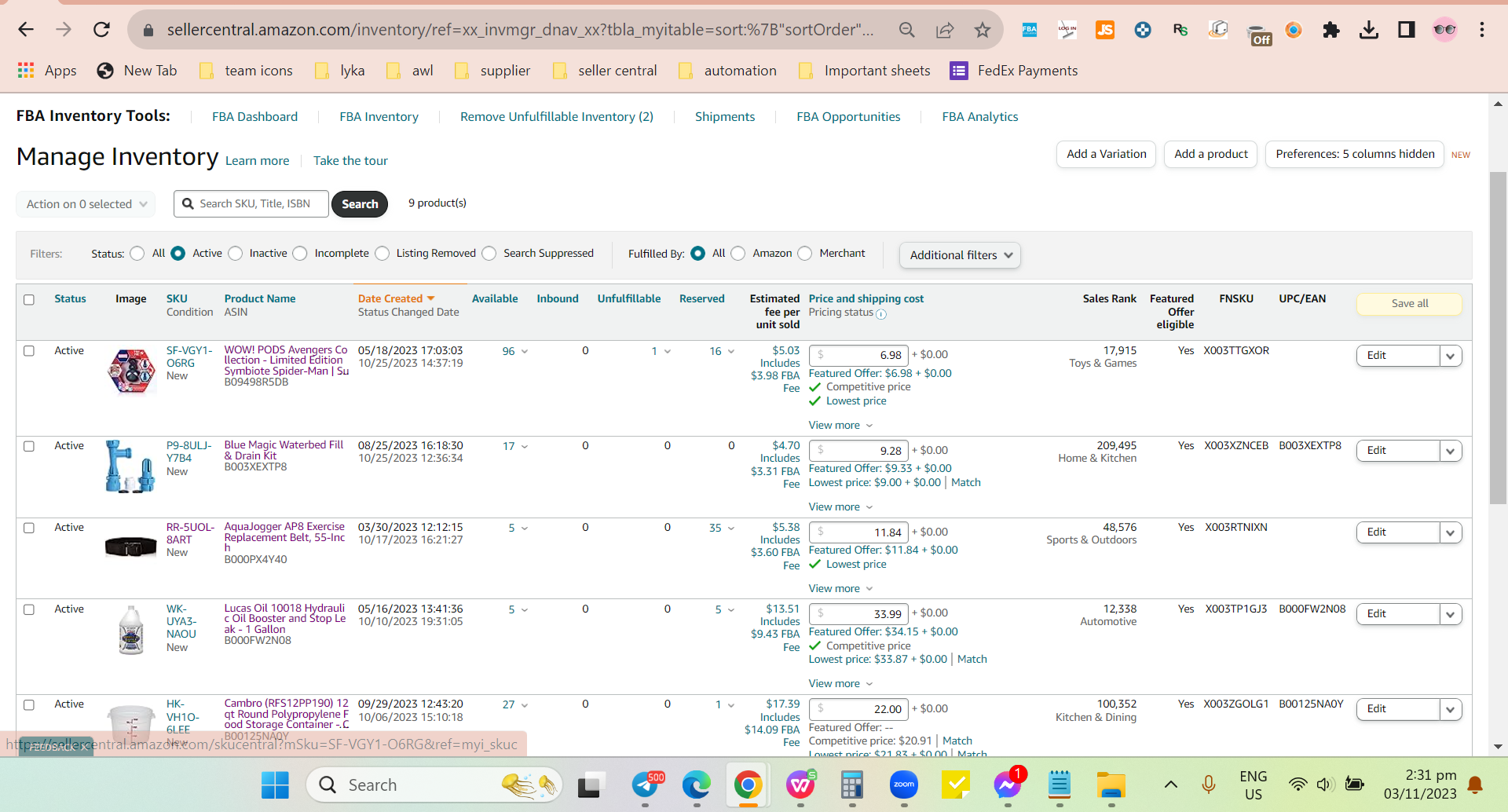Open Edit dropdown arrow for AquaJogger row

coord(1451,532)
